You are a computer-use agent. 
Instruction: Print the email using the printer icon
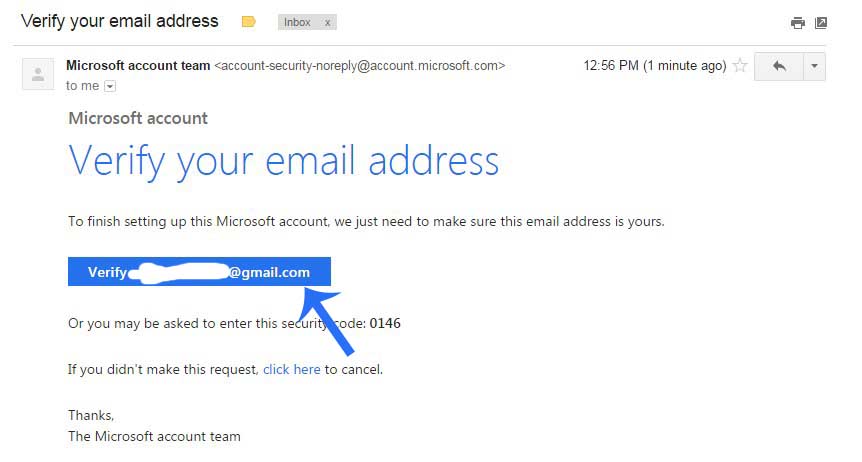coord(797,22)
